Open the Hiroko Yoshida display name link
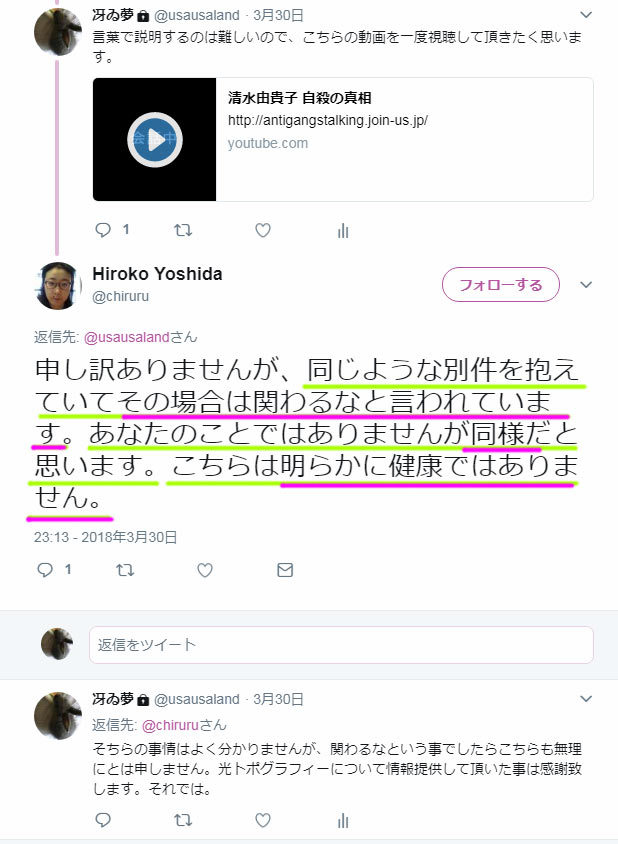The width and height of the screenshot is (618, 844). coord(157,273)
